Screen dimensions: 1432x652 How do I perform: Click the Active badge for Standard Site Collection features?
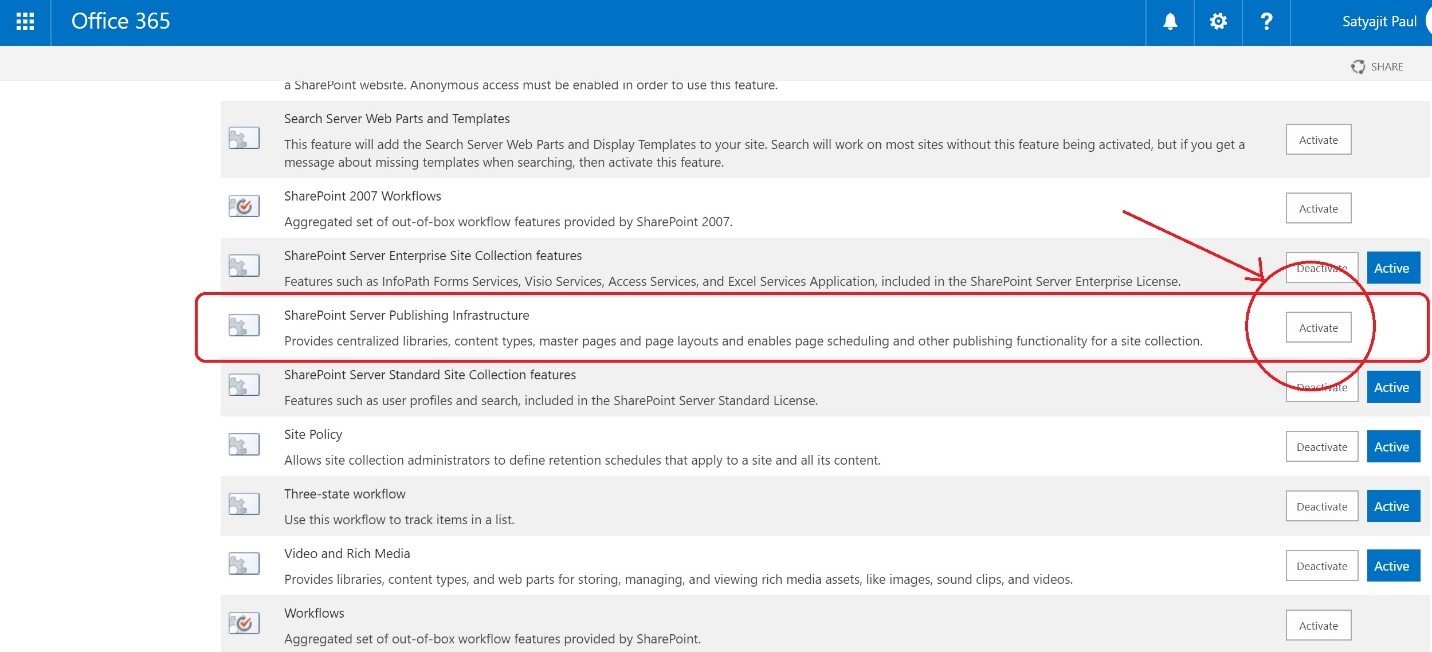pyautogui.click(x=1393, y=387)
